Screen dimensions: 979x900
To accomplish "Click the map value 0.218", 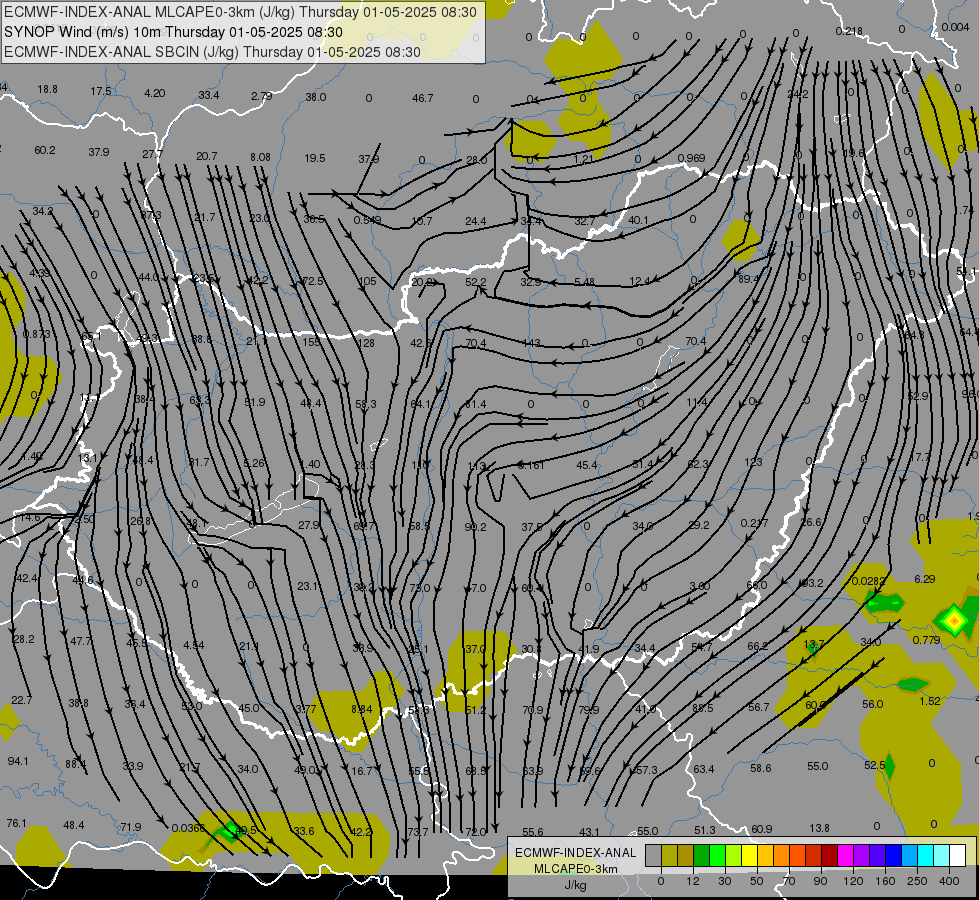I will [849, 31].
